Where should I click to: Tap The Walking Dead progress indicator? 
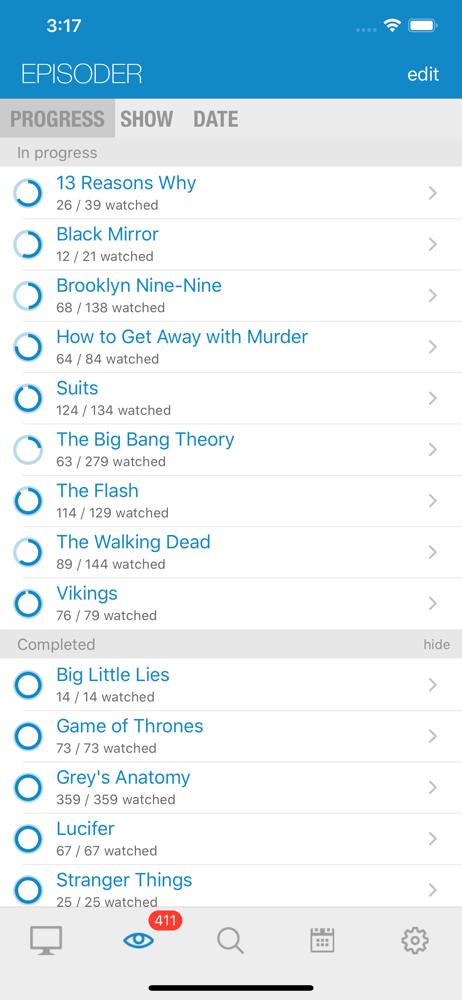[28, 552]
